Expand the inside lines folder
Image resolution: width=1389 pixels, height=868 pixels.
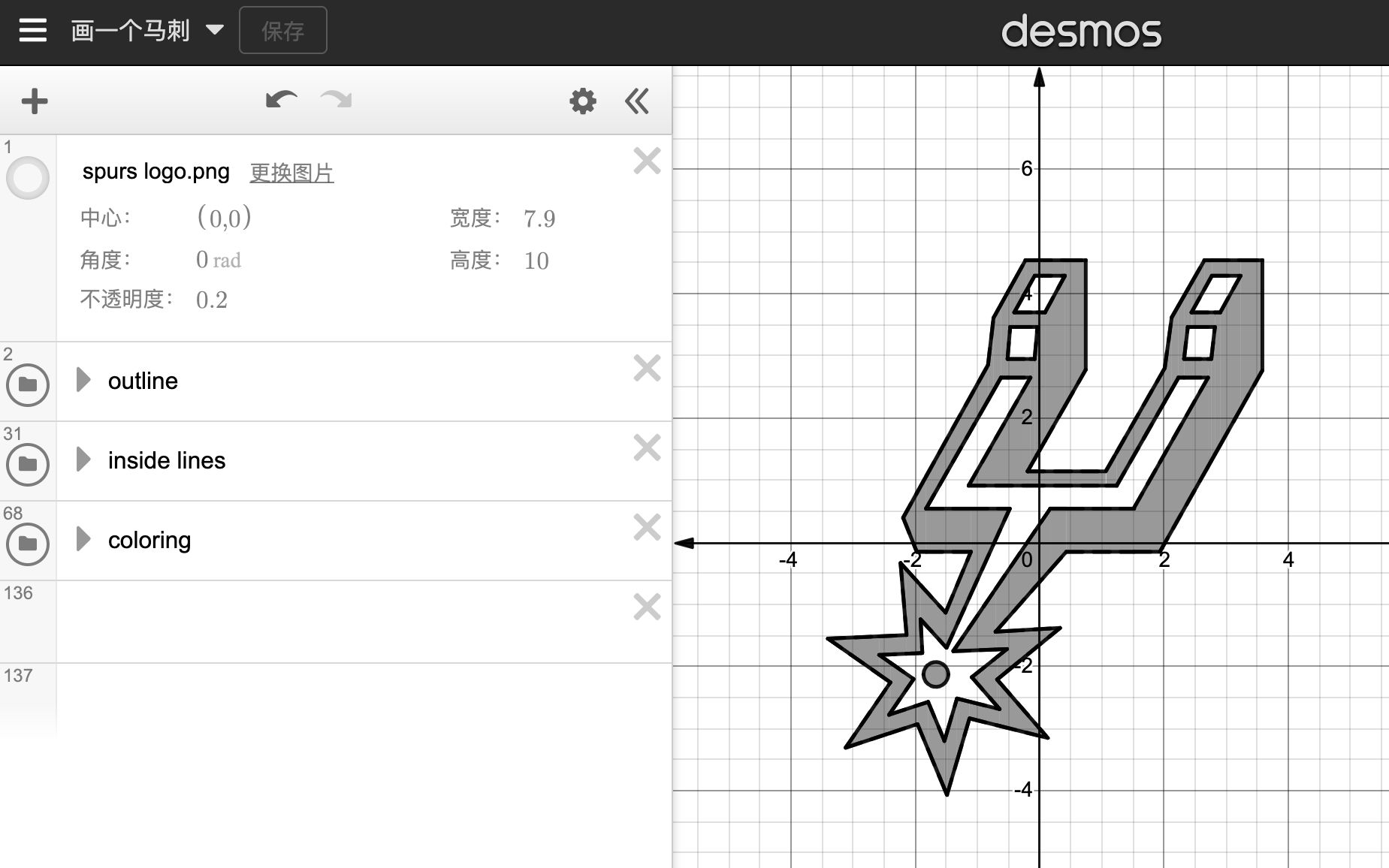83,460
